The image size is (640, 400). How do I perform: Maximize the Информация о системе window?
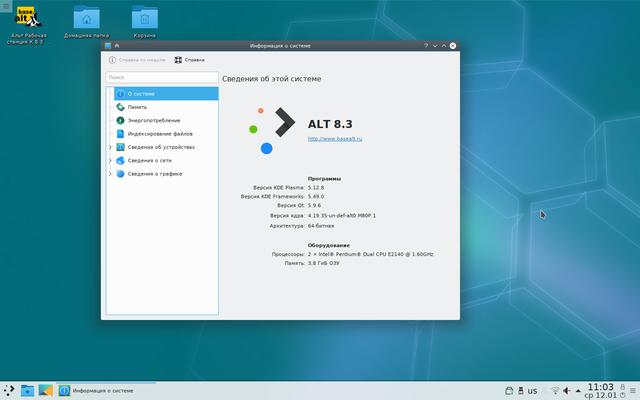coord(444,46)
